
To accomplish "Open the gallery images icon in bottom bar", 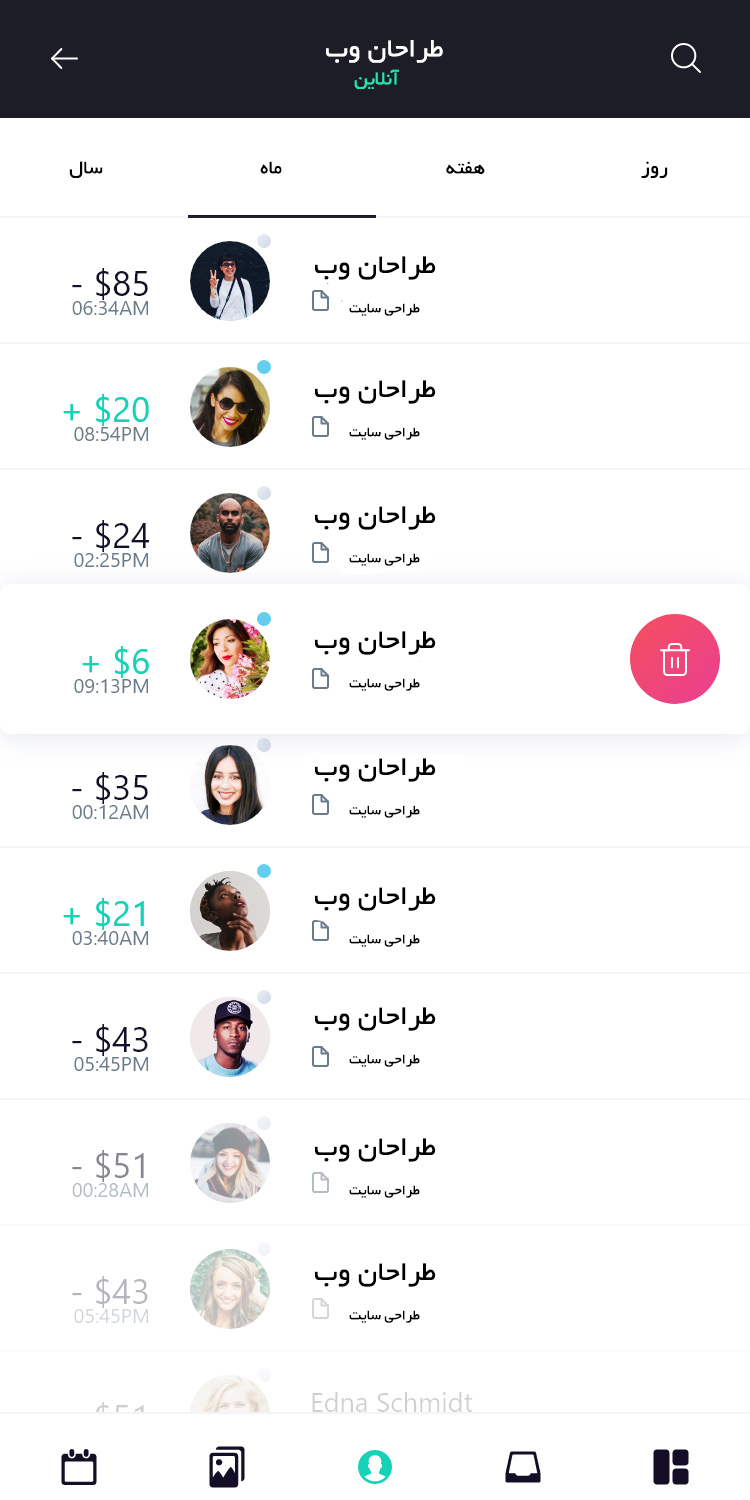I will click(x=227, y=1467).
